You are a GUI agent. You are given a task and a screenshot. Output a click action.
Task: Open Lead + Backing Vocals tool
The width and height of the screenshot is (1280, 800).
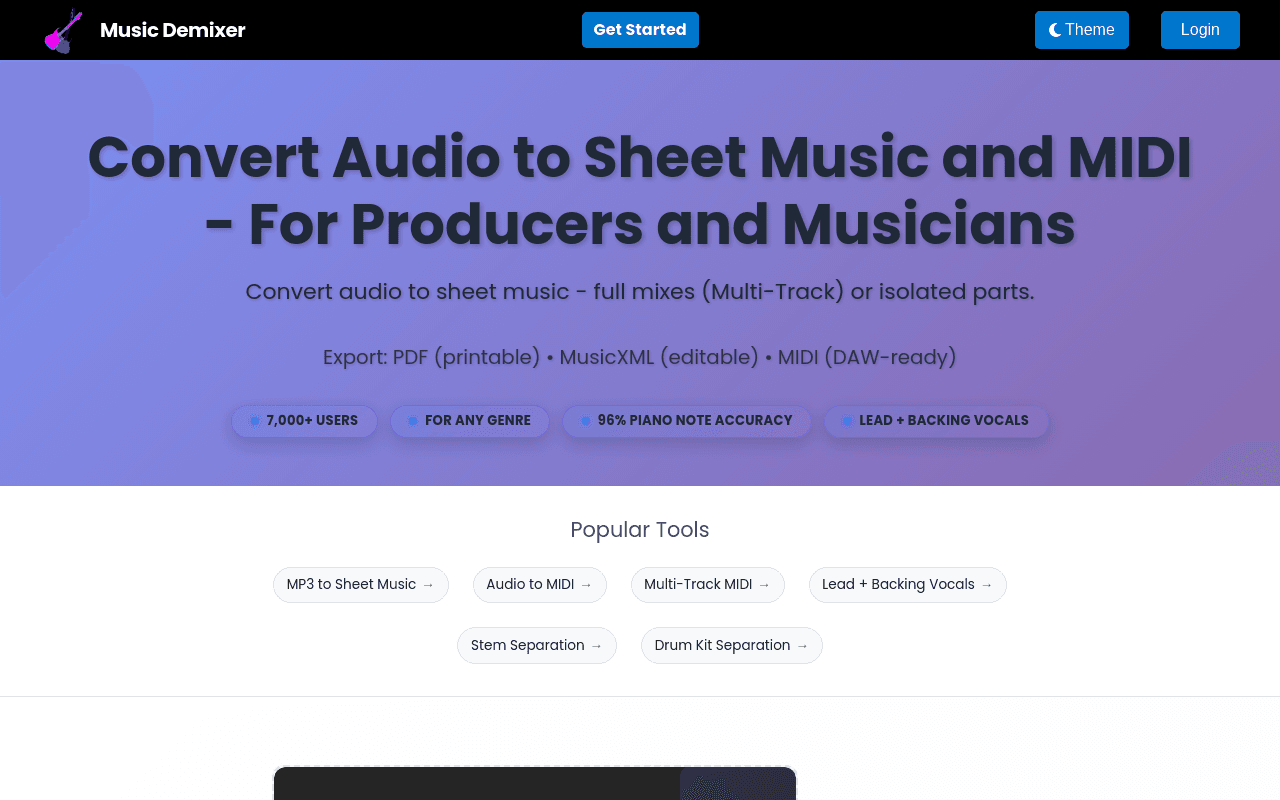point(908,585)
